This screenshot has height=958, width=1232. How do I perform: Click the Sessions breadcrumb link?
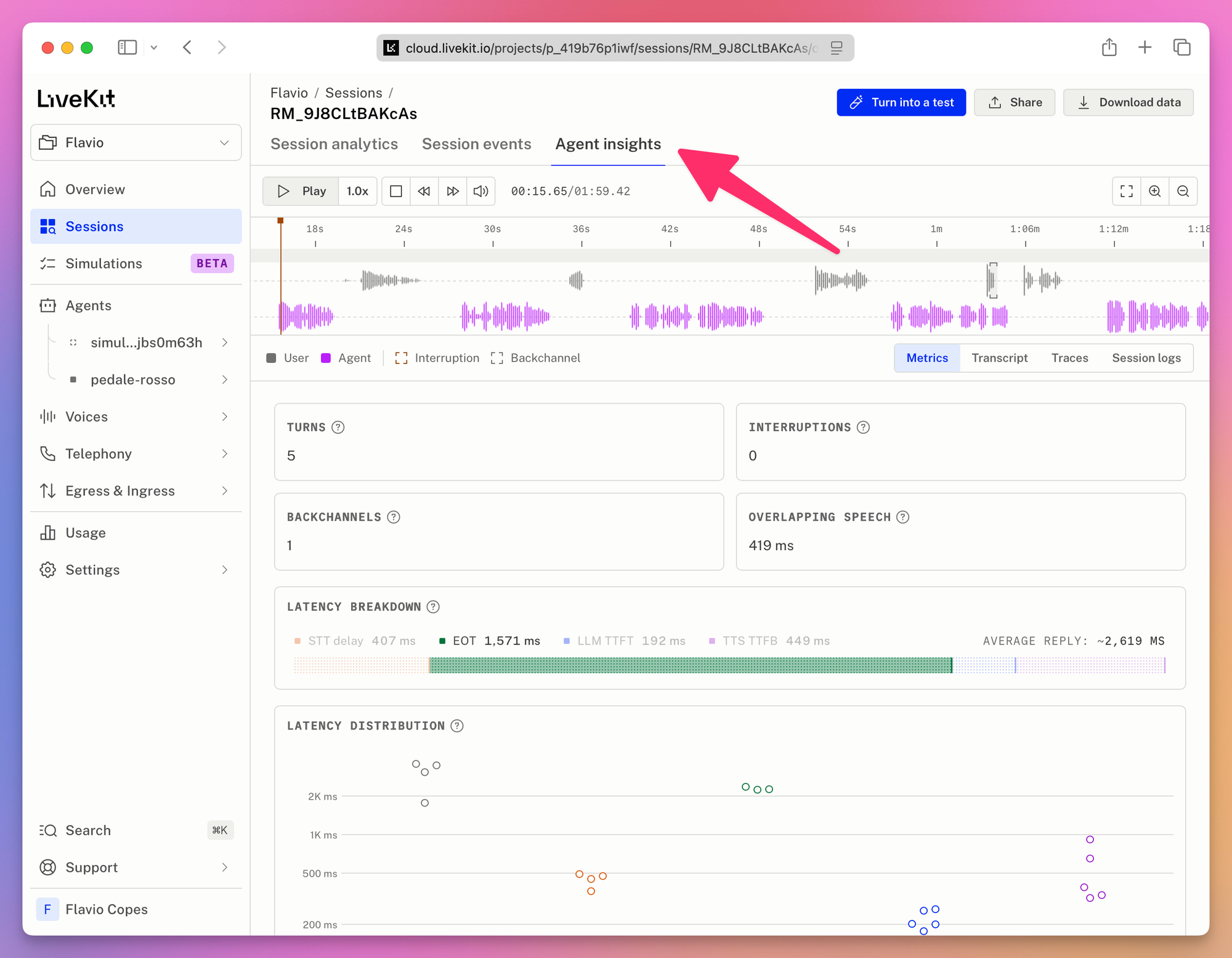pyautogui.click(x=354, y=93)
